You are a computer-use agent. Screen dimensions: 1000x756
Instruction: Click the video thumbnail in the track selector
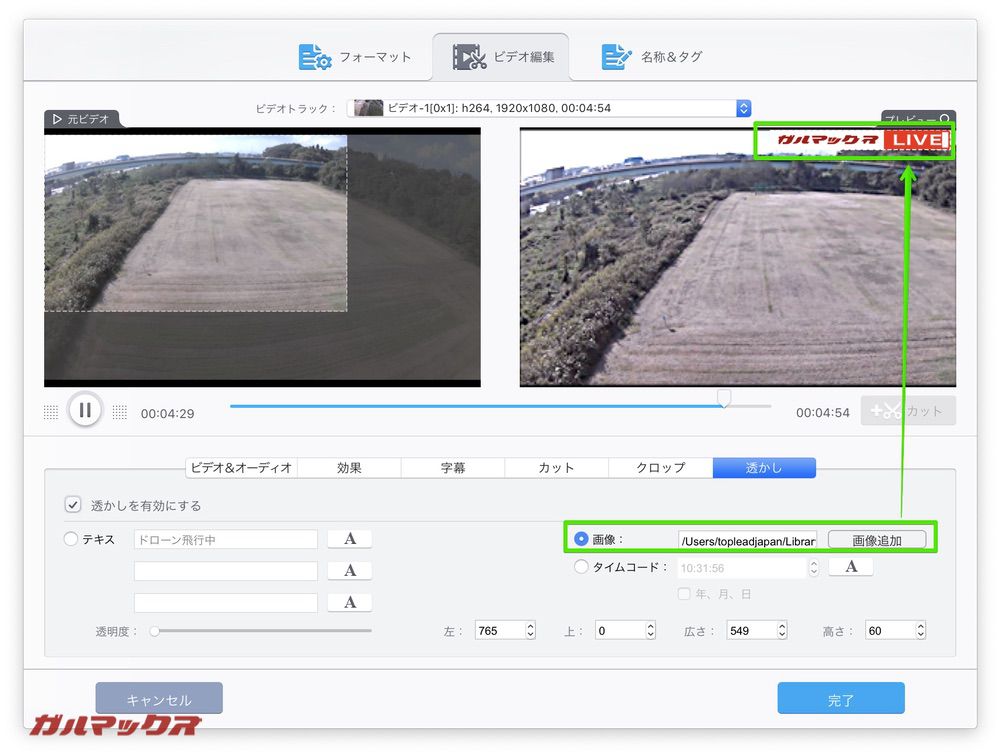click(368, 108)
